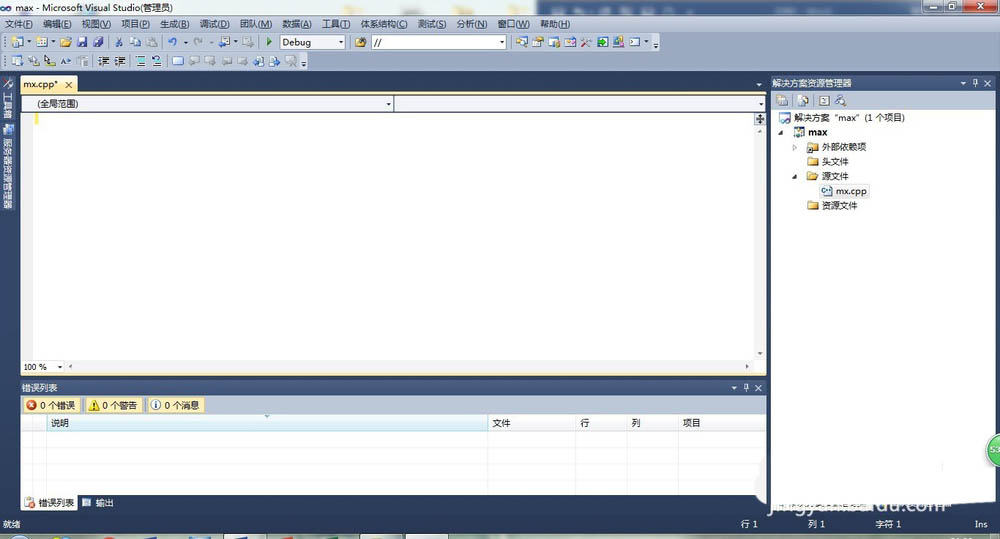1000x539 pixels.
Task: Decrease line indent icon
Action: point(103,61)
